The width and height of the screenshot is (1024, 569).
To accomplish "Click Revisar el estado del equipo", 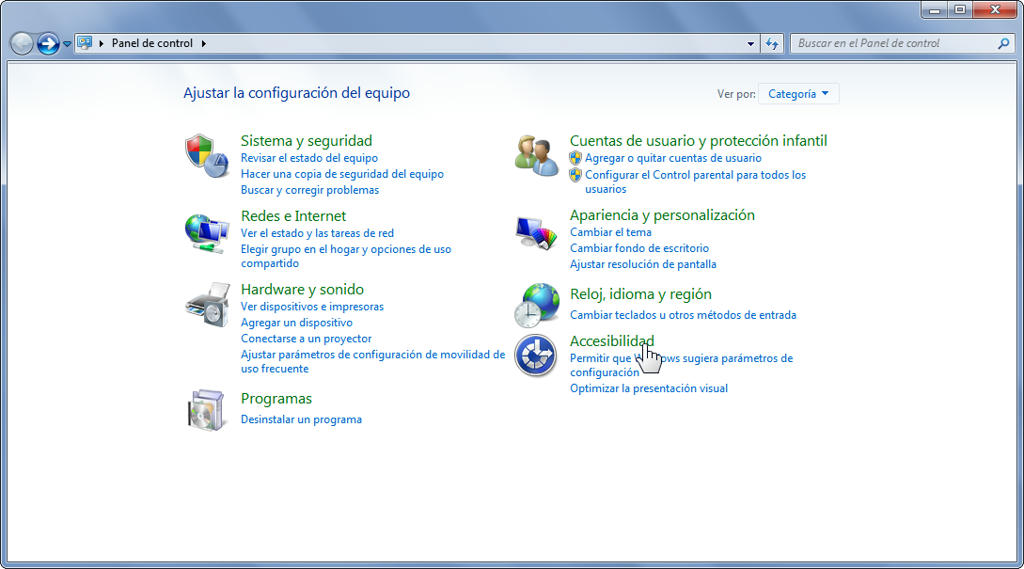I will tap(309, 158).
